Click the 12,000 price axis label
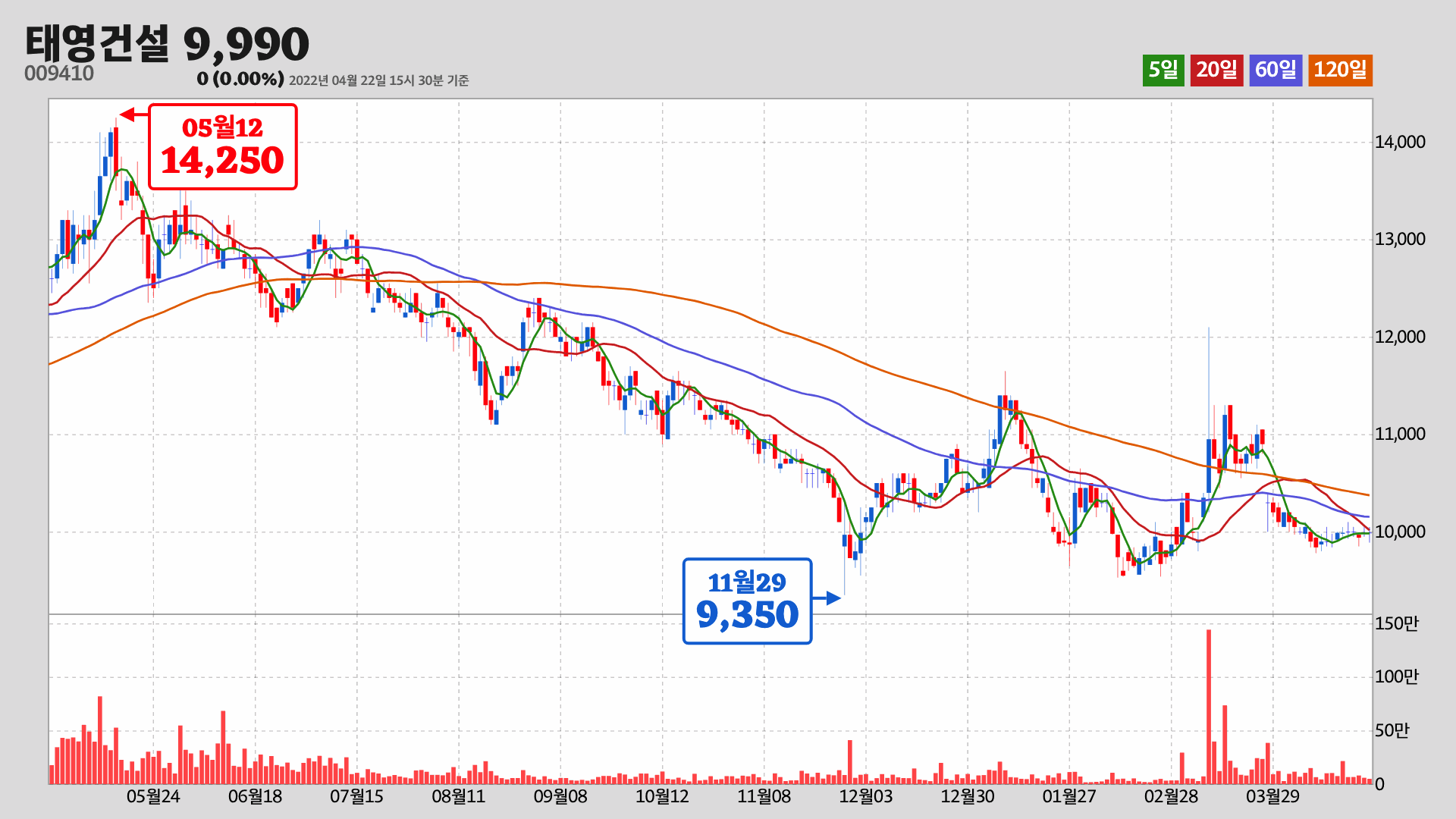 click(x=1400, y=337)
